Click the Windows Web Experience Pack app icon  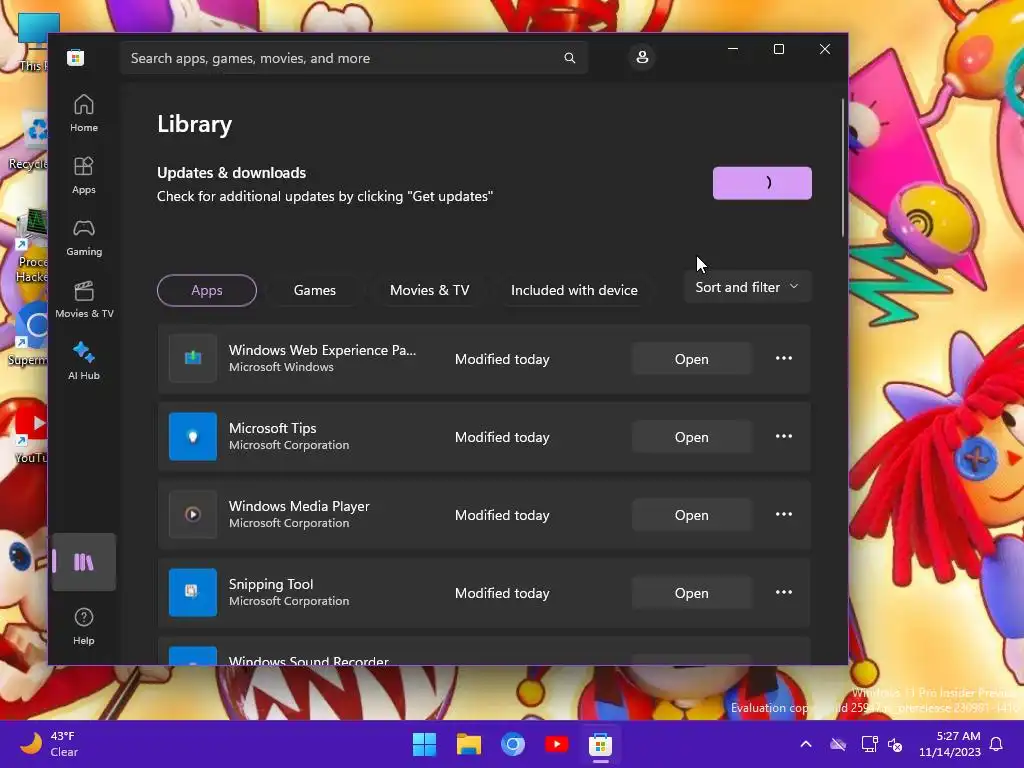193,359
